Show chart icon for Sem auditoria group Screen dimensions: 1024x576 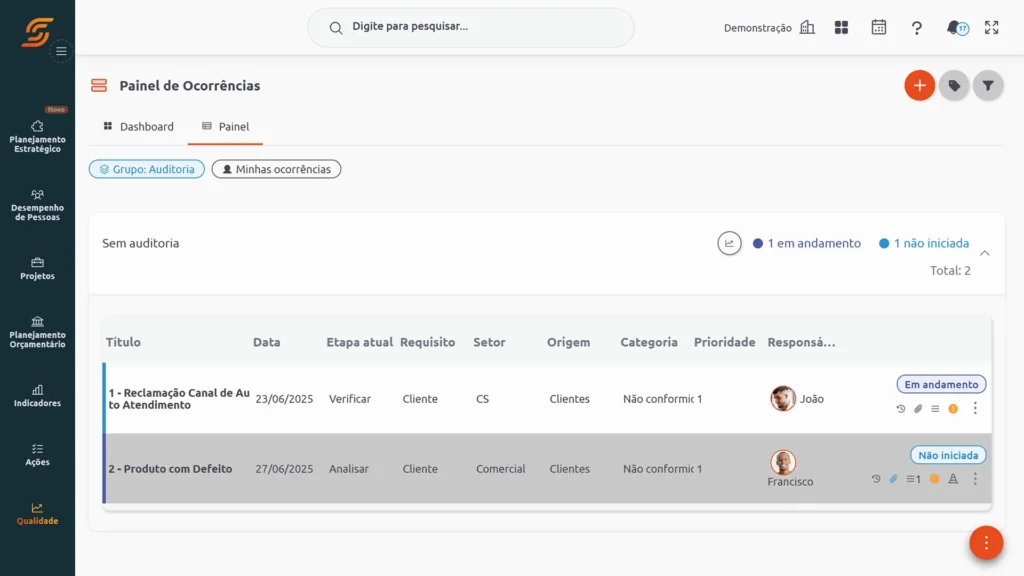coord(729,243)
